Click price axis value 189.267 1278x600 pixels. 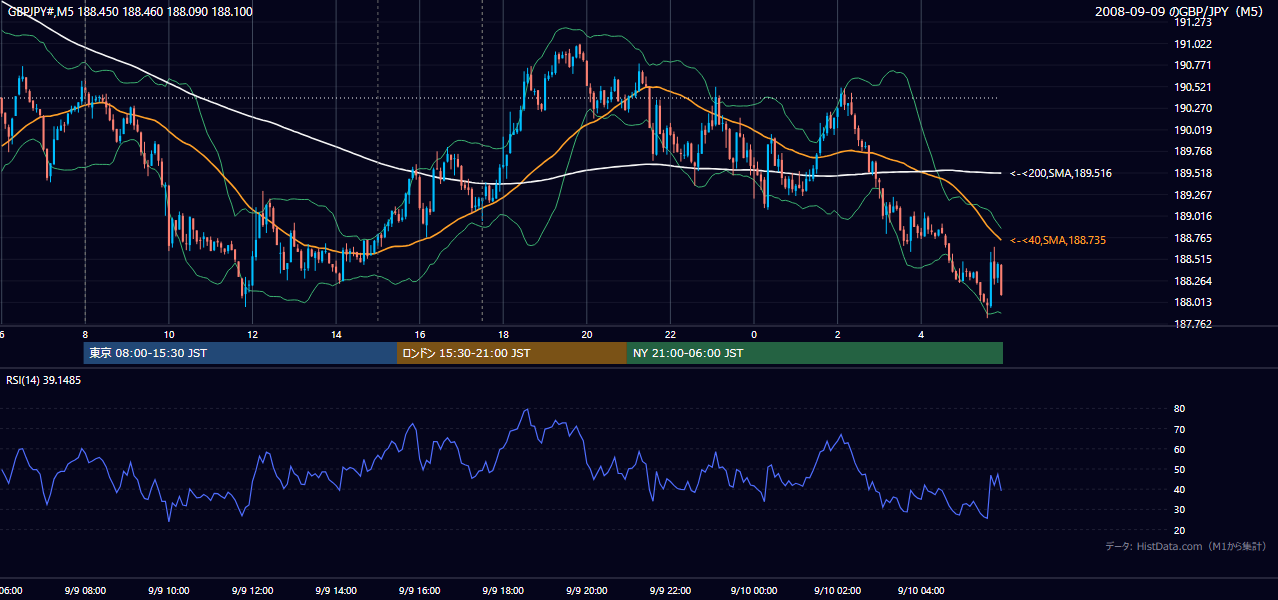tap(1193, 195)
